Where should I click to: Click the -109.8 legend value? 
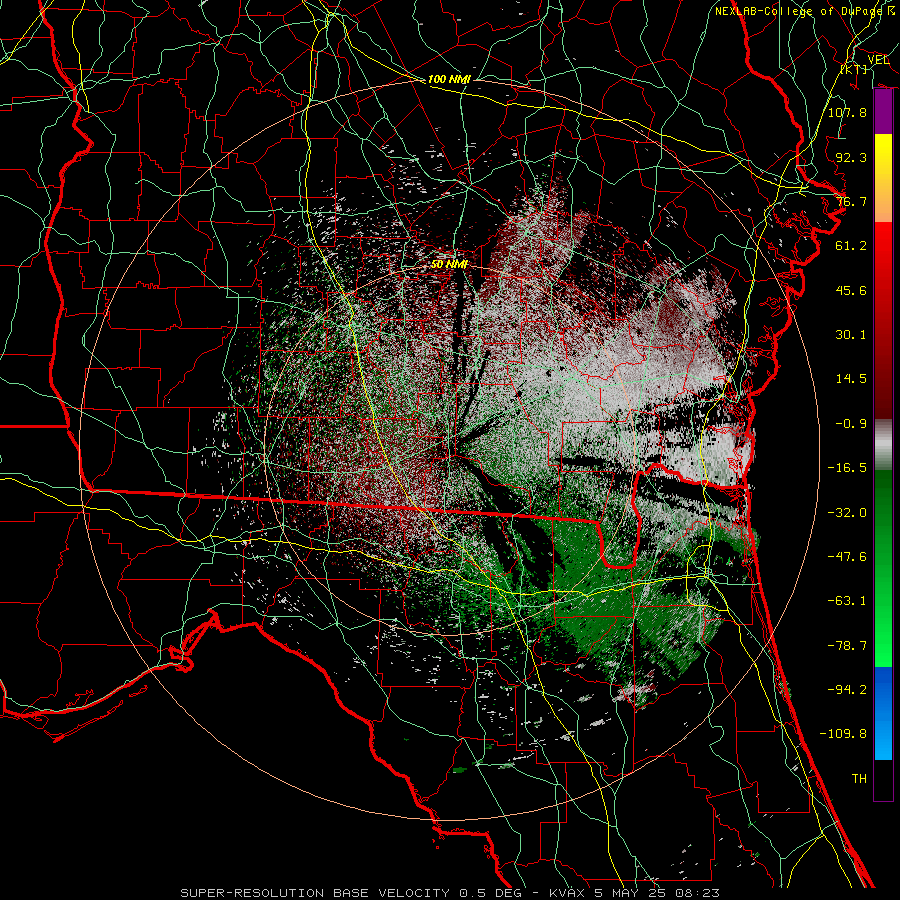(x=843, y=734)
